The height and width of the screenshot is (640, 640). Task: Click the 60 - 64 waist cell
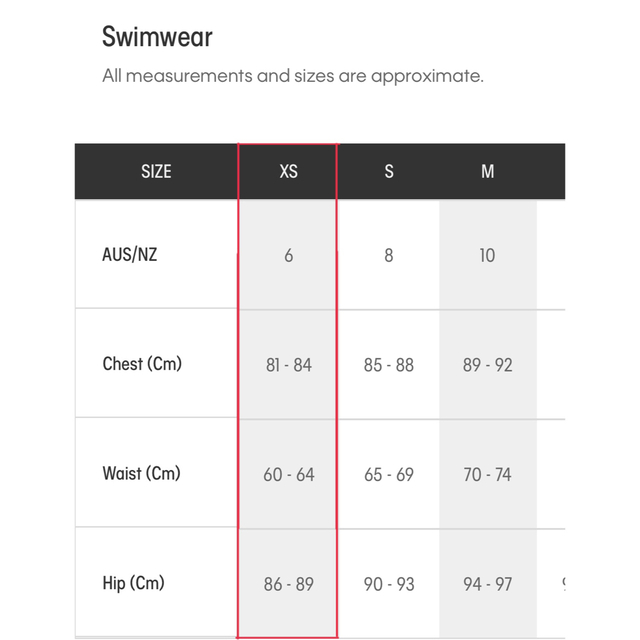(288, 474)
